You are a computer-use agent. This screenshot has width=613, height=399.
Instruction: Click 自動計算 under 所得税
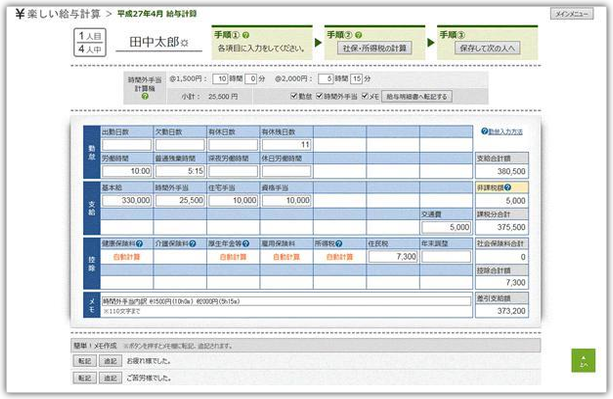340,257
